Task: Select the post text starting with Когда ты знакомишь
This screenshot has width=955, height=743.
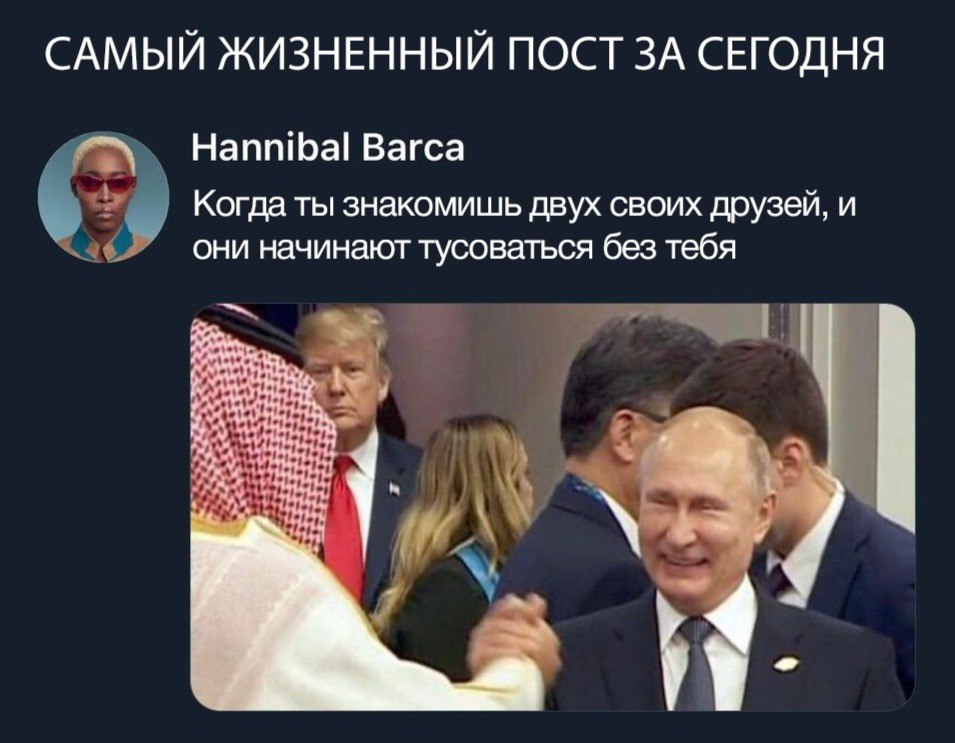Action: click(524, 227)
